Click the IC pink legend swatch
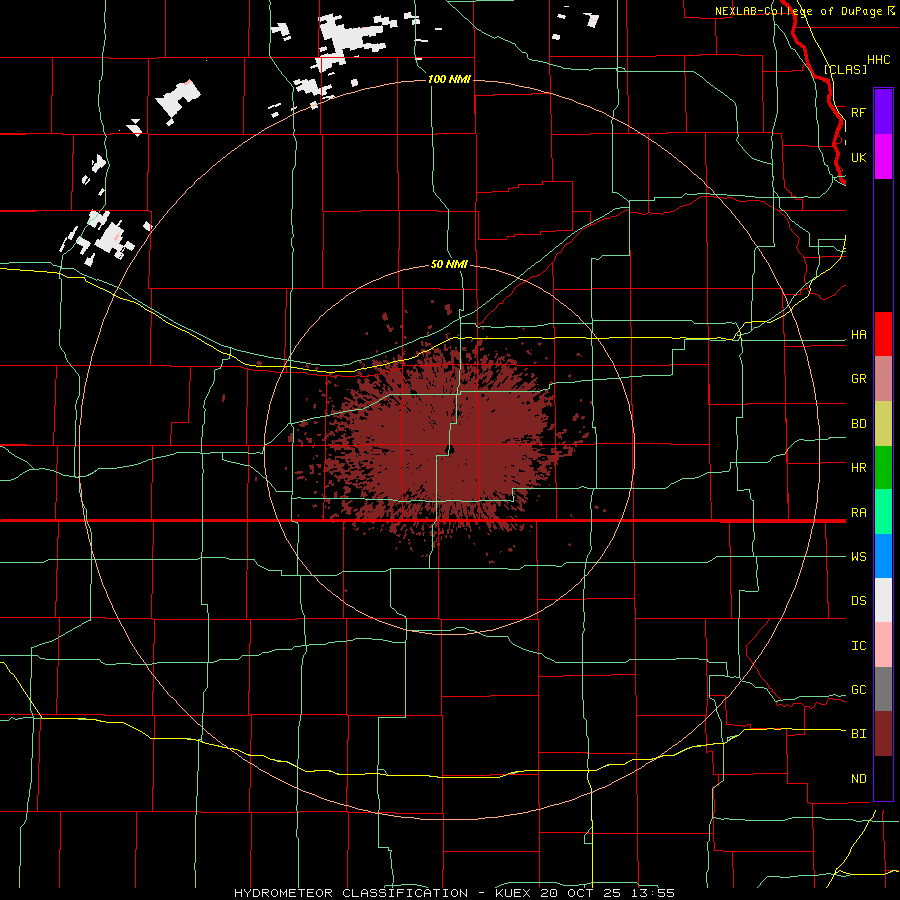The height and width of the screenshot is (900, 900). pyautogui.click(x=883, y=645)
